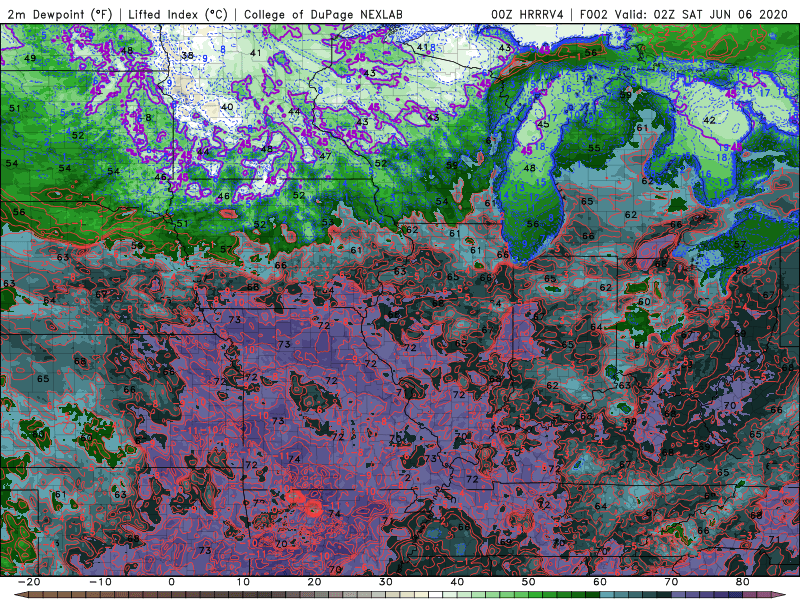Click the 60 label on the color scale

[x=600, y=582]
